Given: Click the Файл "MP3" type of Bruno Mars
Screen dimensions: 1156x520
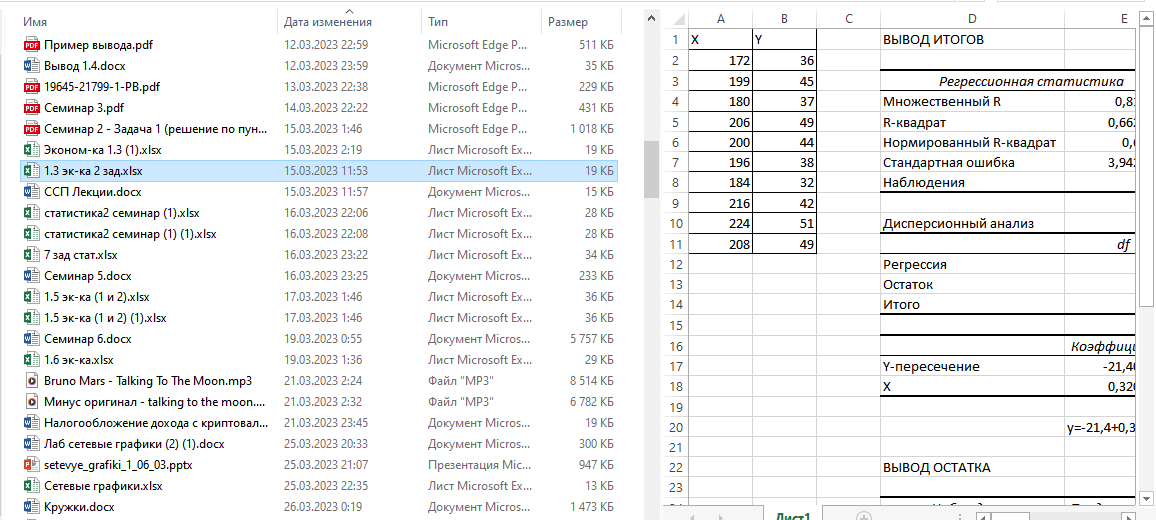Looking at the screenshot, I should coord(461,381).
